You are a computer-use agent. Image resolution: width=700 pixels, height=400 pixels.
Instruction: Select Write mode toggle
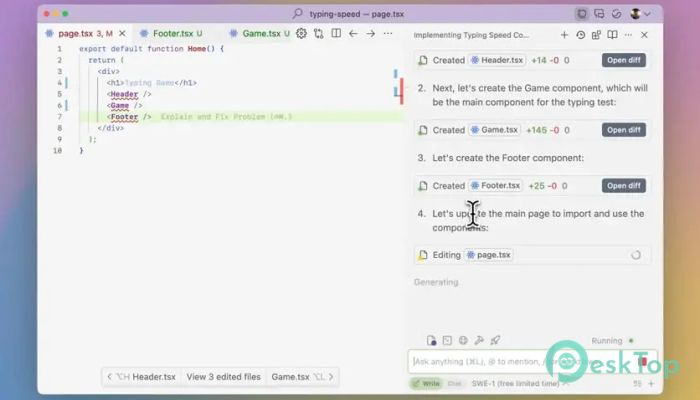(426, 383)
